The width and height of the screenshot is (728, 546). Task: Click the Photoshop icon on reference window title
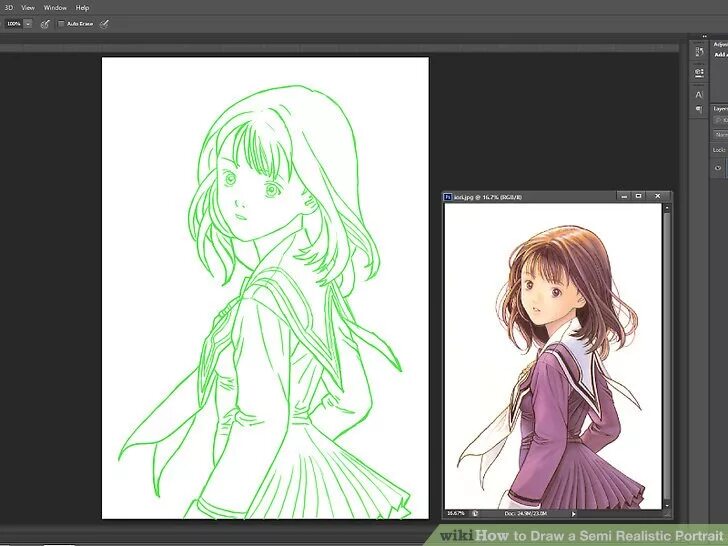448,197
